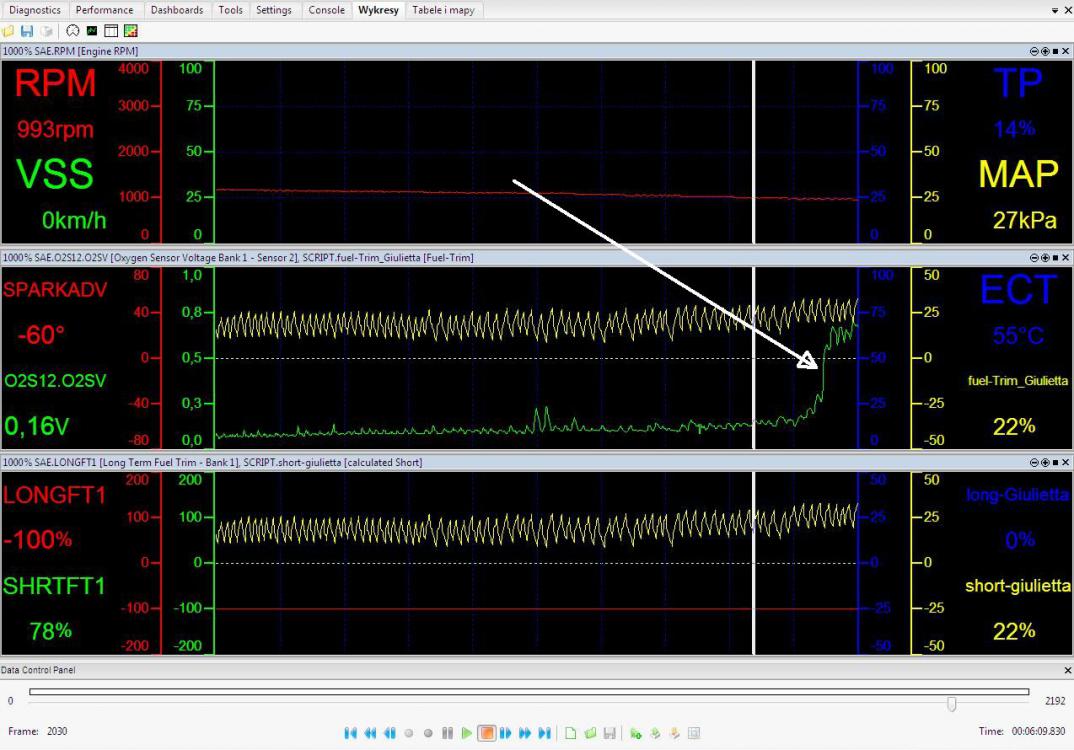The width and height of the screenshot is (1074, 750).
Task: Open the colored map toolbar icon
Action: point(131,32)
